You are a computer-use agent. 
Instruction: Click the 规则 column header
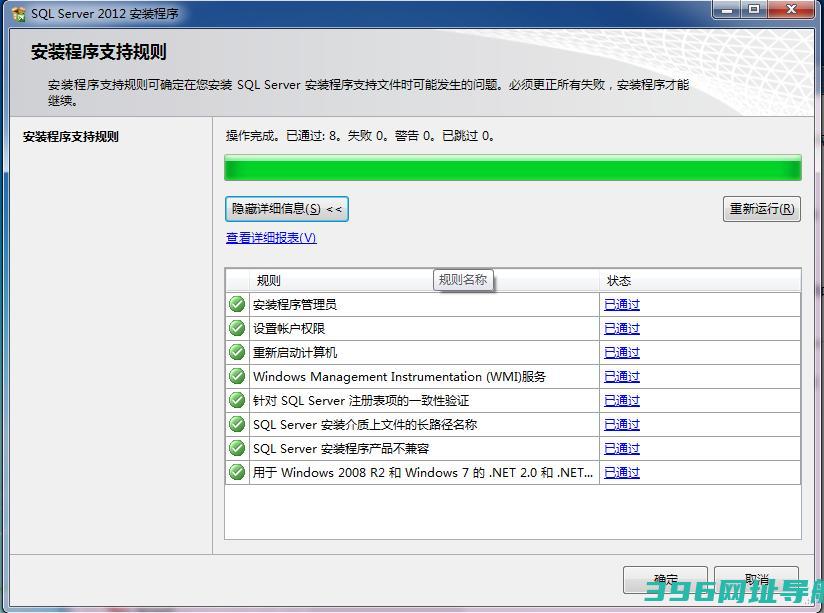click(425, 280)
